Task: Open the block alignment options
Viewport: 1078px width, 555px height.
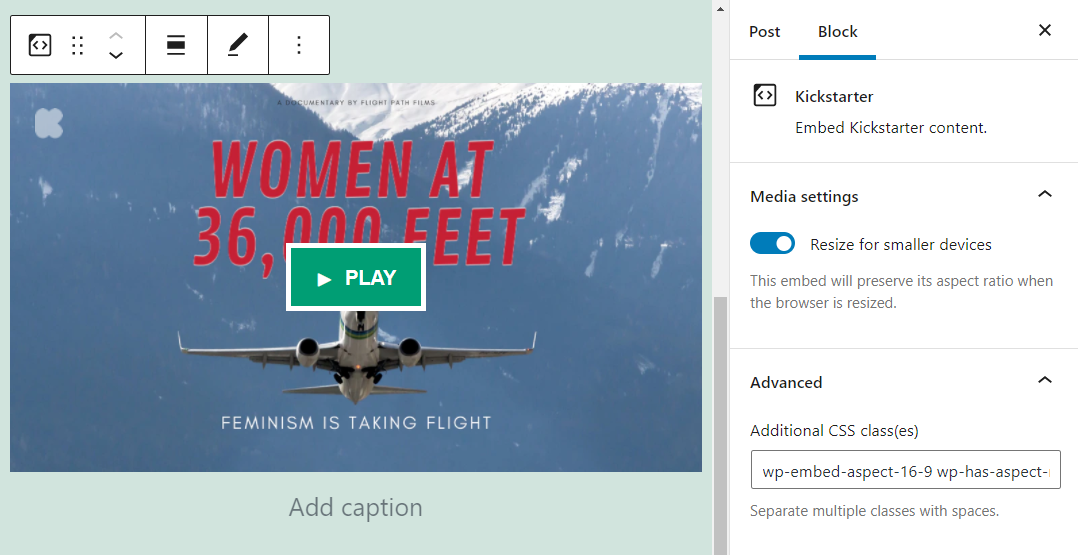Action: (176, 45)
